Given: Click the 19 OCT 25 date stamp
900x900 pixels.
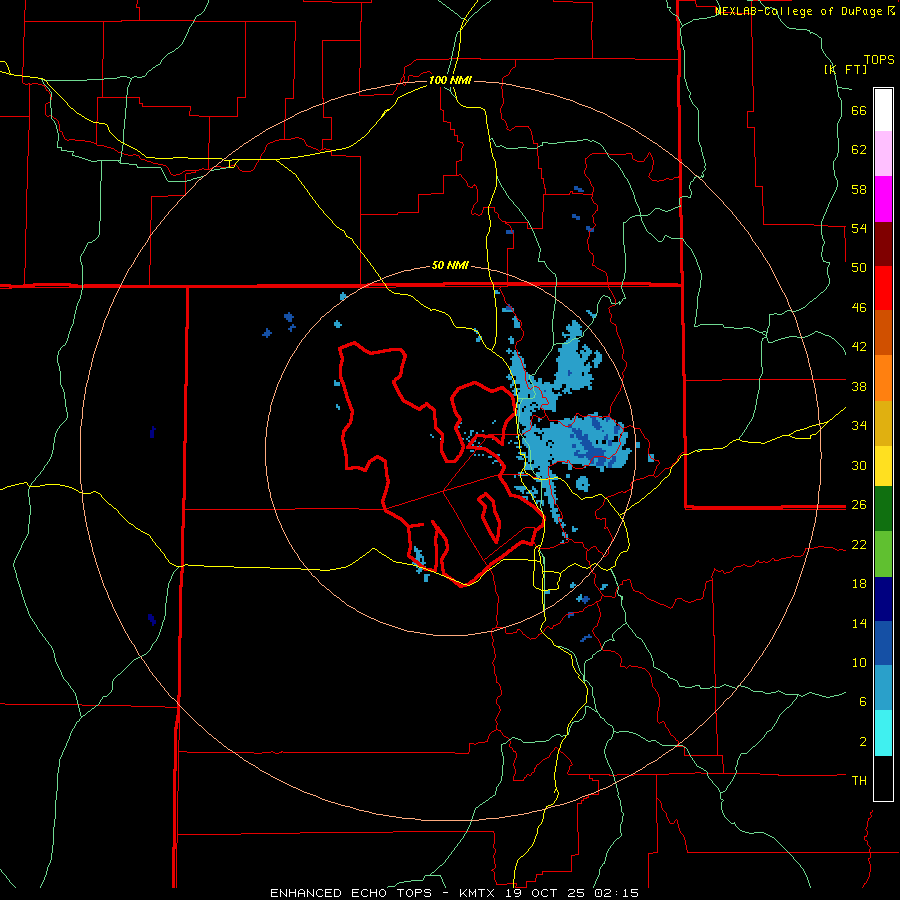Looking at the screenshot, I should click(548, 893).
